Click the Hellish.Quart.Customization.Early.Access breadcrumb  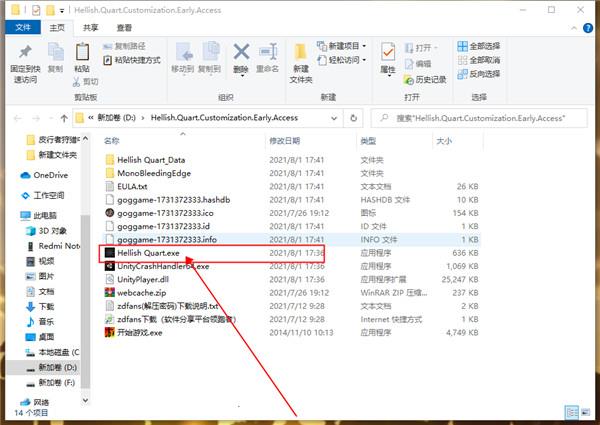[224, 118]
